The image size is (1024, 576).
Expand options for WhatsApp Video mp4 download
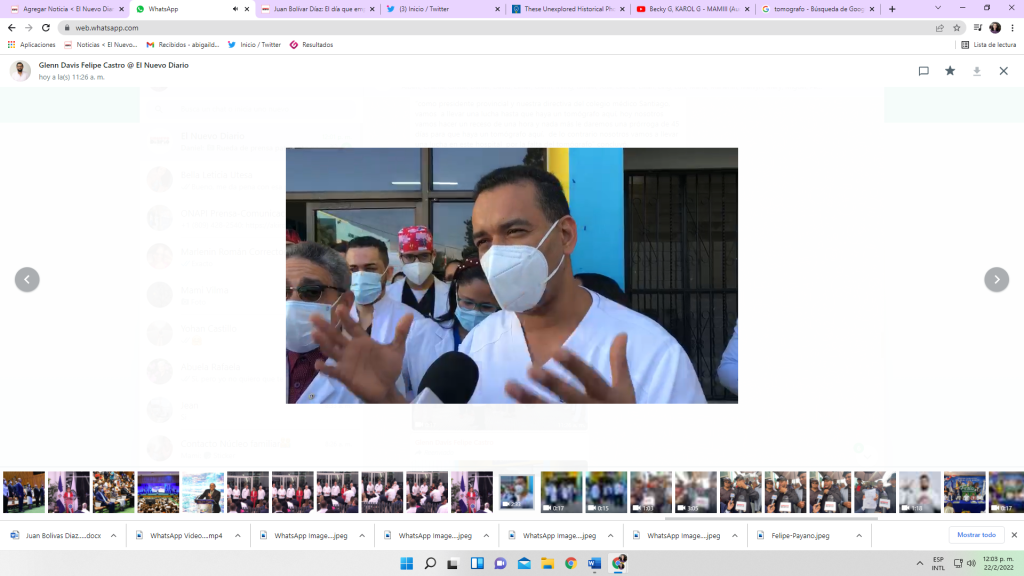click(x=237, y=536)
